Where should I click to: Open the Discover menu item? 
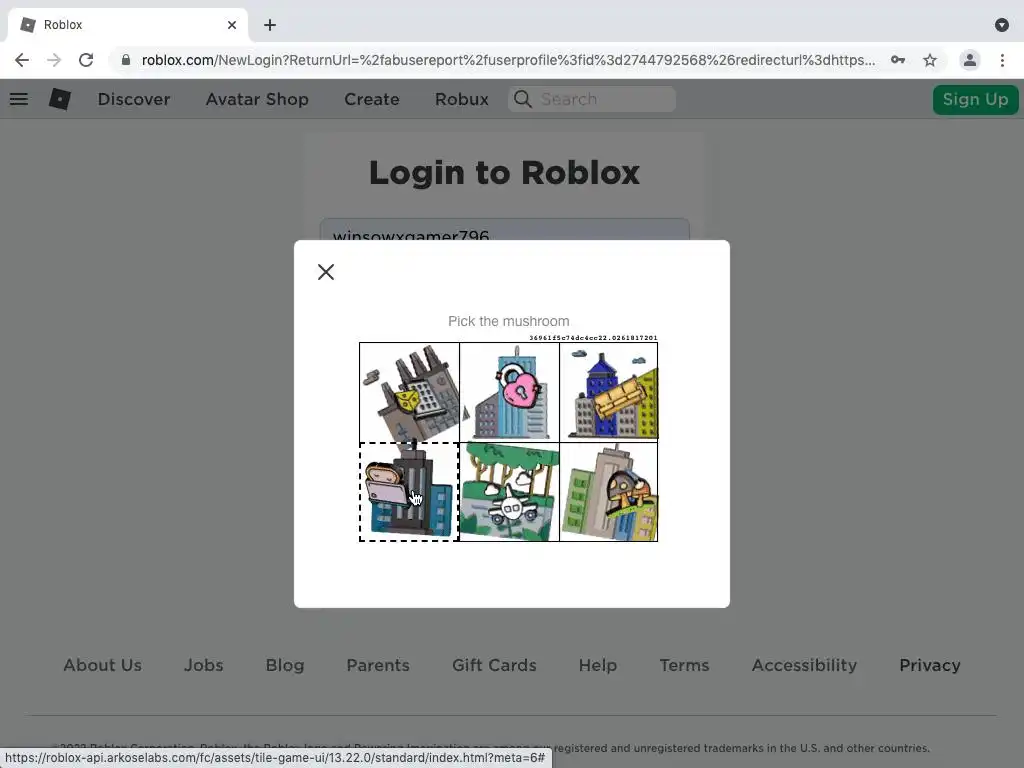coord(134,99)
